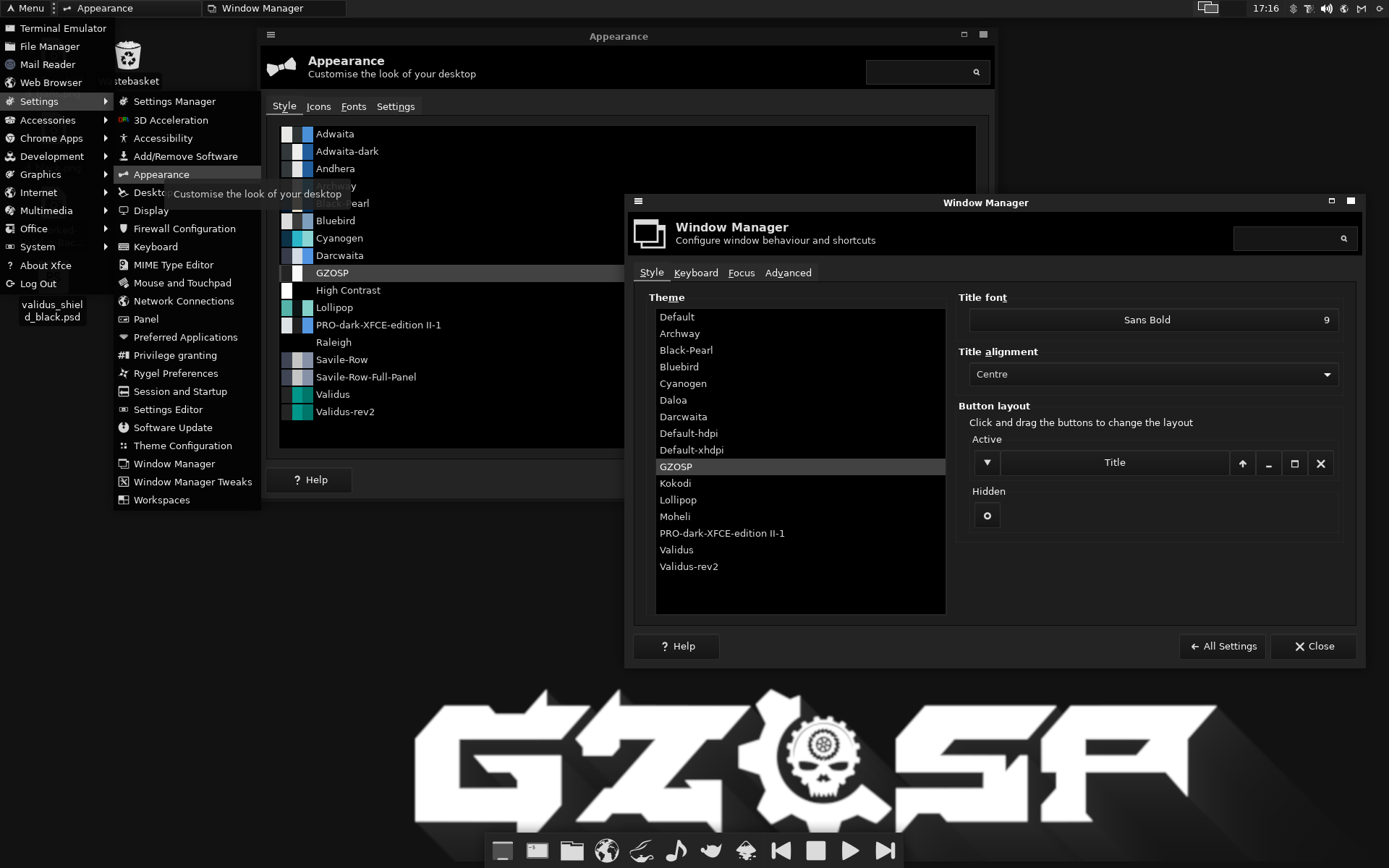Open the Menu button on top panel
This screenshot has width=1389, height=868.
pyautogui.click(x=25, y=9)
